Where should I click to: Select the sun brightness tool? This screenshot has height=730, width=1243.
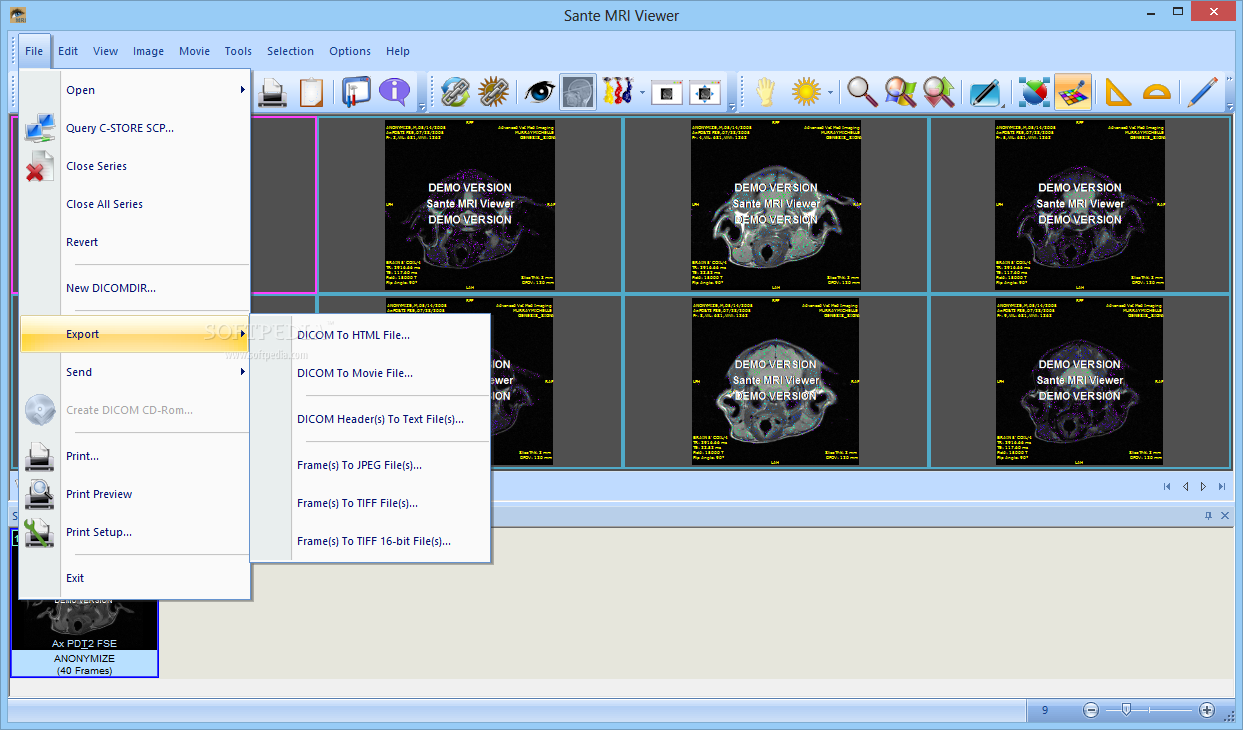[x=806, y=92]
